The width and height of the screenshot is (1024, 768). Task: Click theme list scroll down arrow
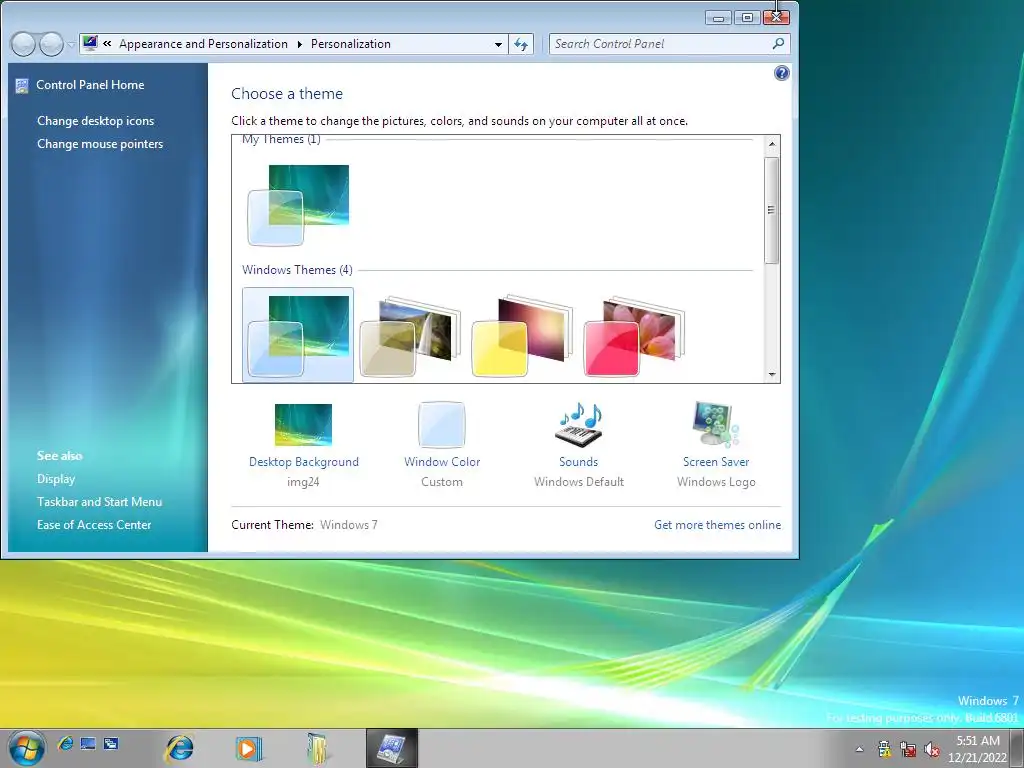[x=772, y=375]
